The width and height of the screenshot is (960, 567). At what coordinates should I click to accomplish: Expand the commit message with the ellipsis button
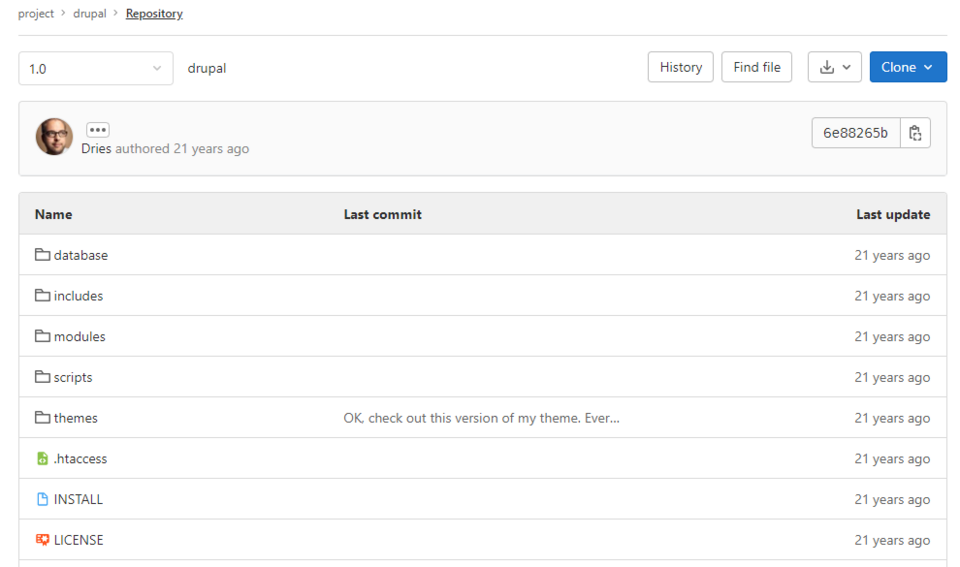click(x=98, y=130)
